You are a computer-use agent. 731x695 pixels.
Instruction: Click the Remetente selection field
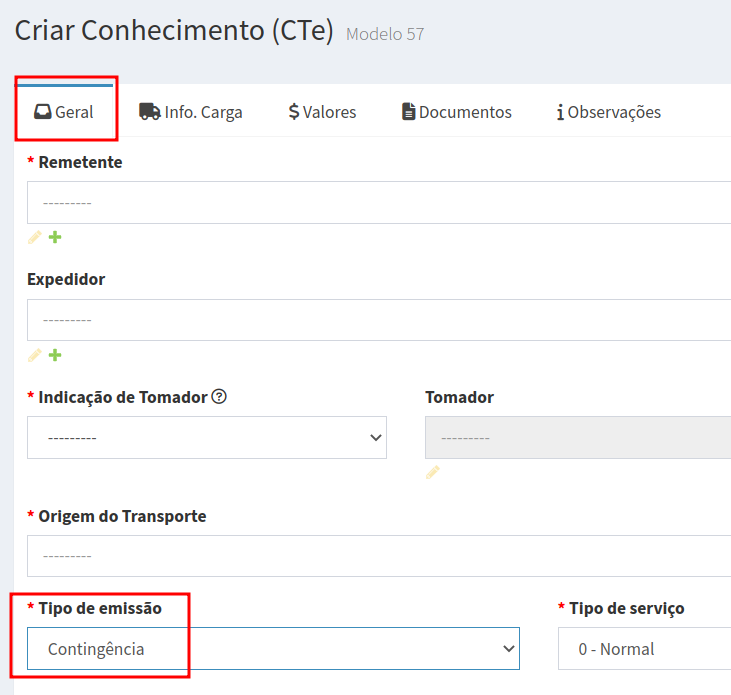(x=379, y=203)
